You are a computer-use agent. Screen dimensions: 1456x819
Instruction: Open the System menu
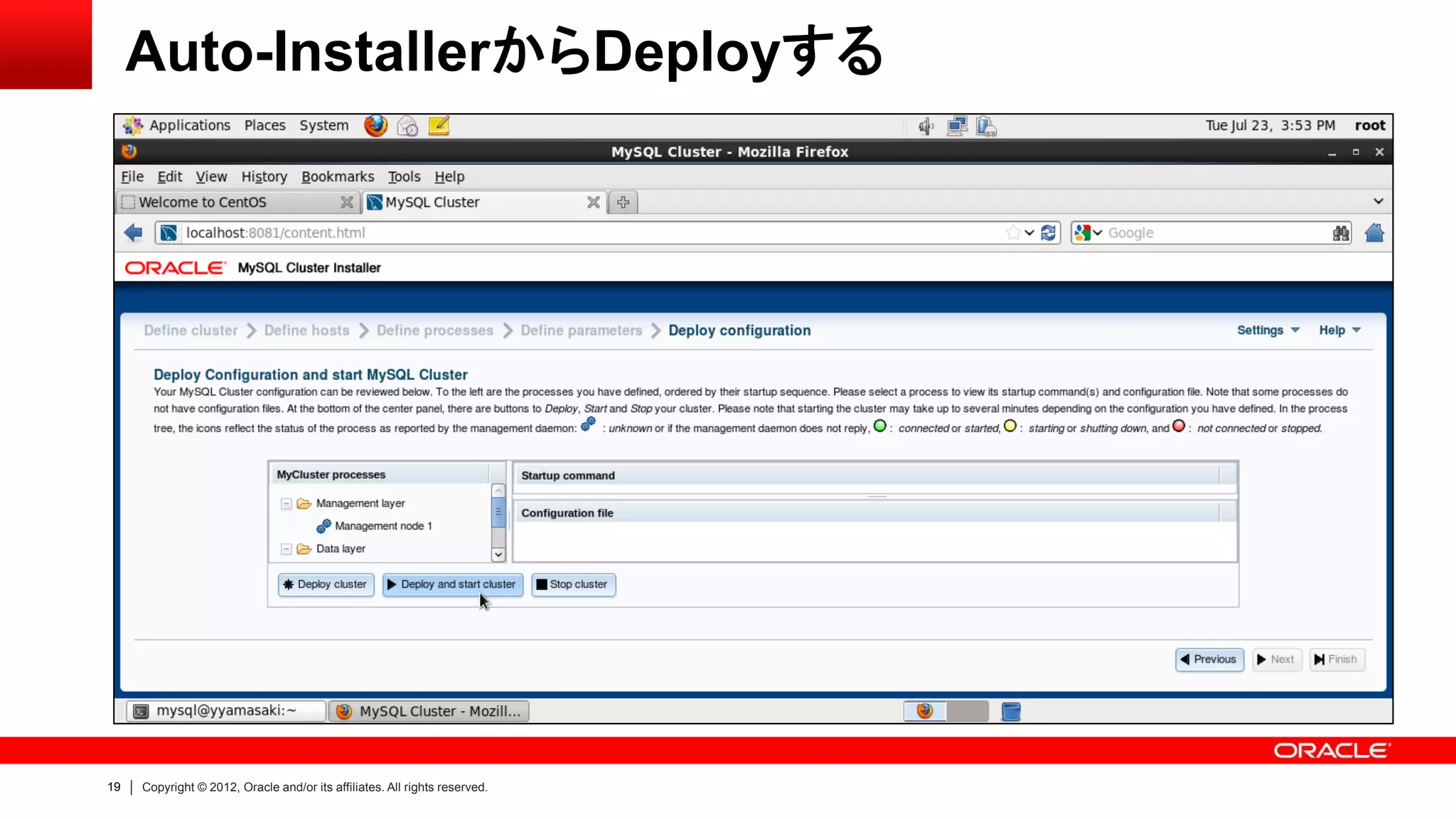(323, 125)
